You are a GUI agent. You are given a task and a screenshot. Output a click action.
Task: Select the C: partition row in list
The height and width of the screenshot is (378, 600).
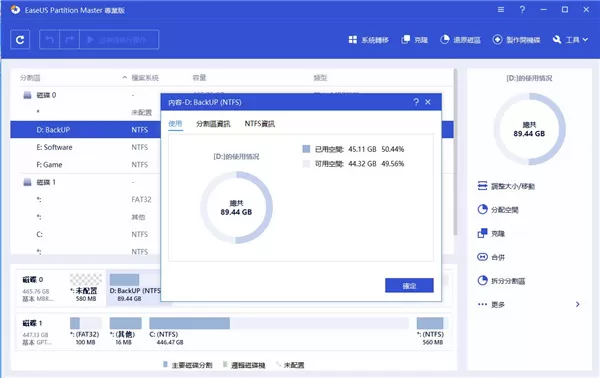tap(85, 234)
